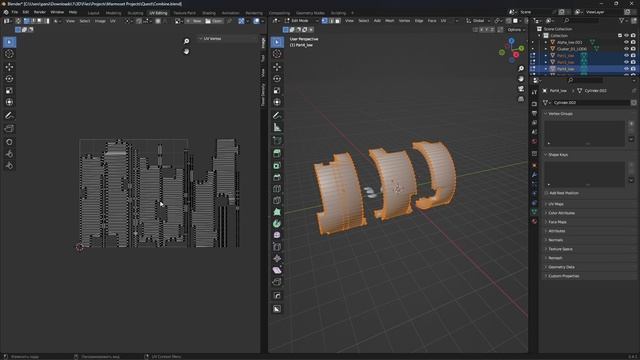Pick the UV editor Move tool
The height and width of the screenshot is (360, 640).
(x=9, y=67)
